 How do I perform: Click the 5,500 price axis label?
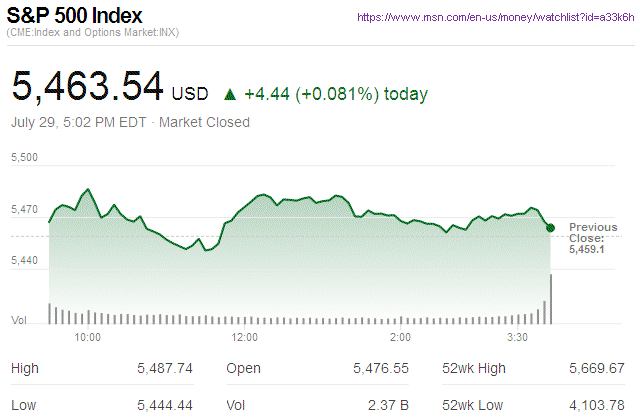(x=24, y=158)
